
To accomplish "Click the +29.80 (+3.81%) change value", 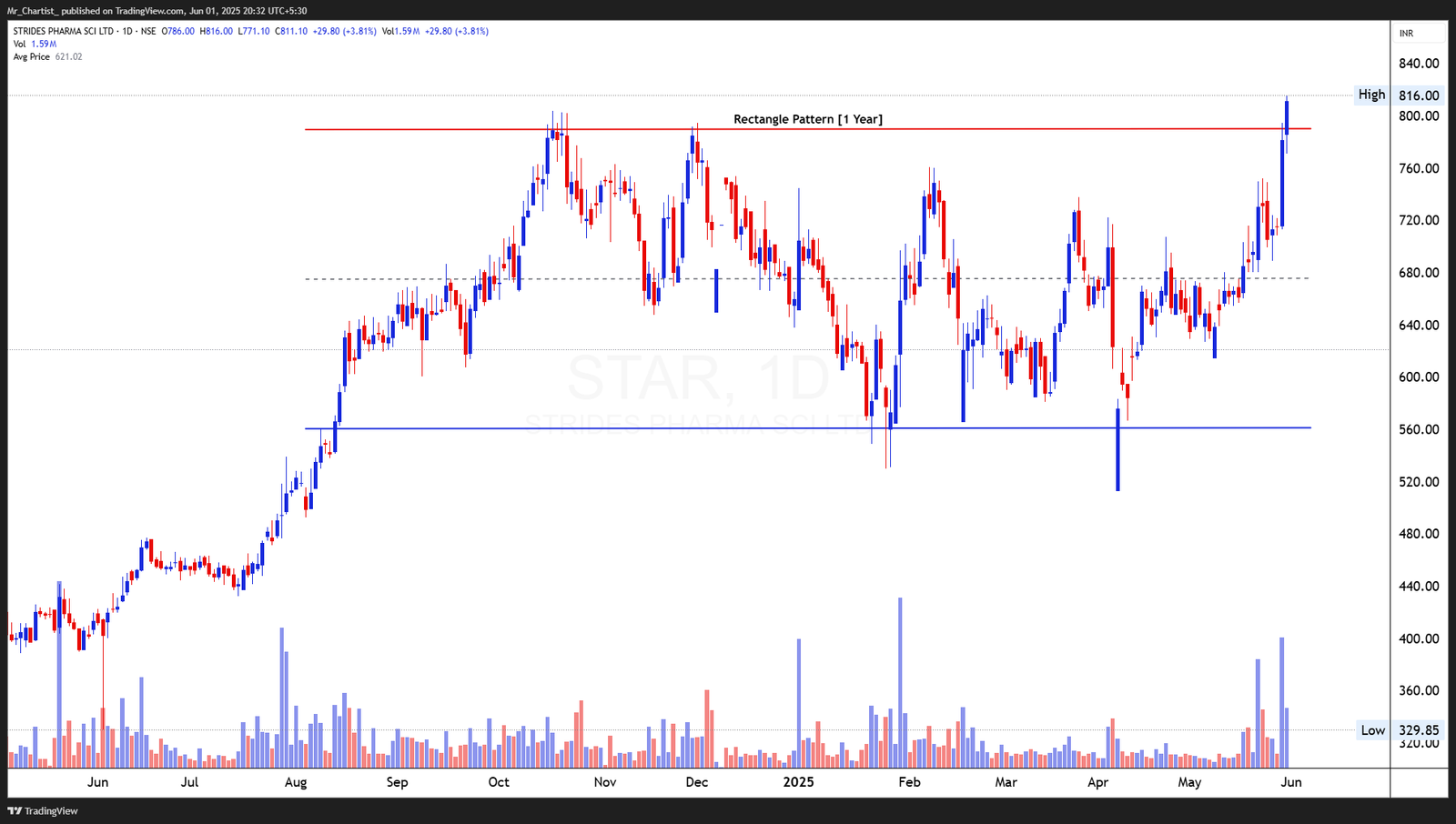I will 346,30.
